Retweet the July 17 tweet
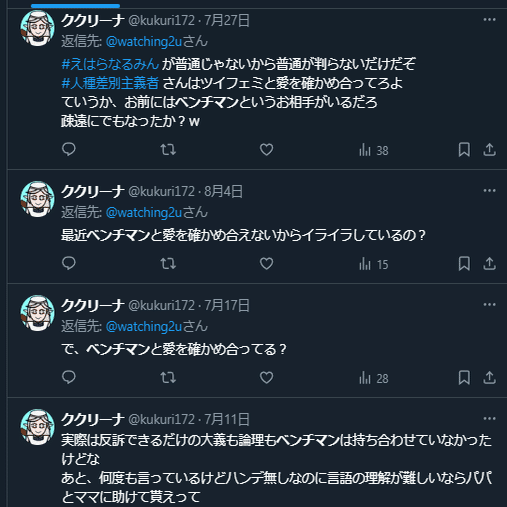Image resolution: width=507 pixels, height=507 pixels. [x=168, y=378]
